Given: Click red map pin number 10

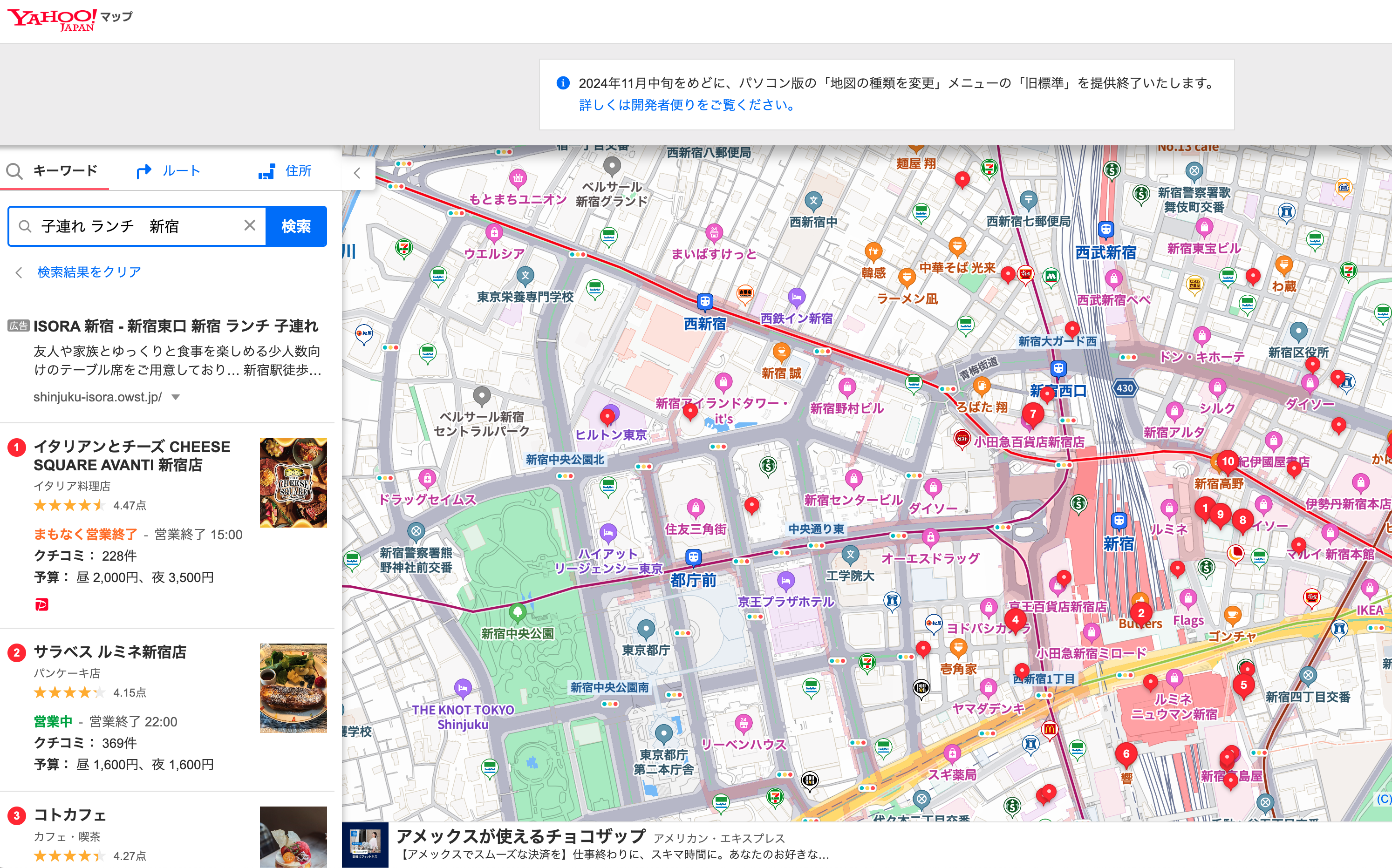Looking at the screenshot, I should pyautogui.click(x=1228, y=461).
